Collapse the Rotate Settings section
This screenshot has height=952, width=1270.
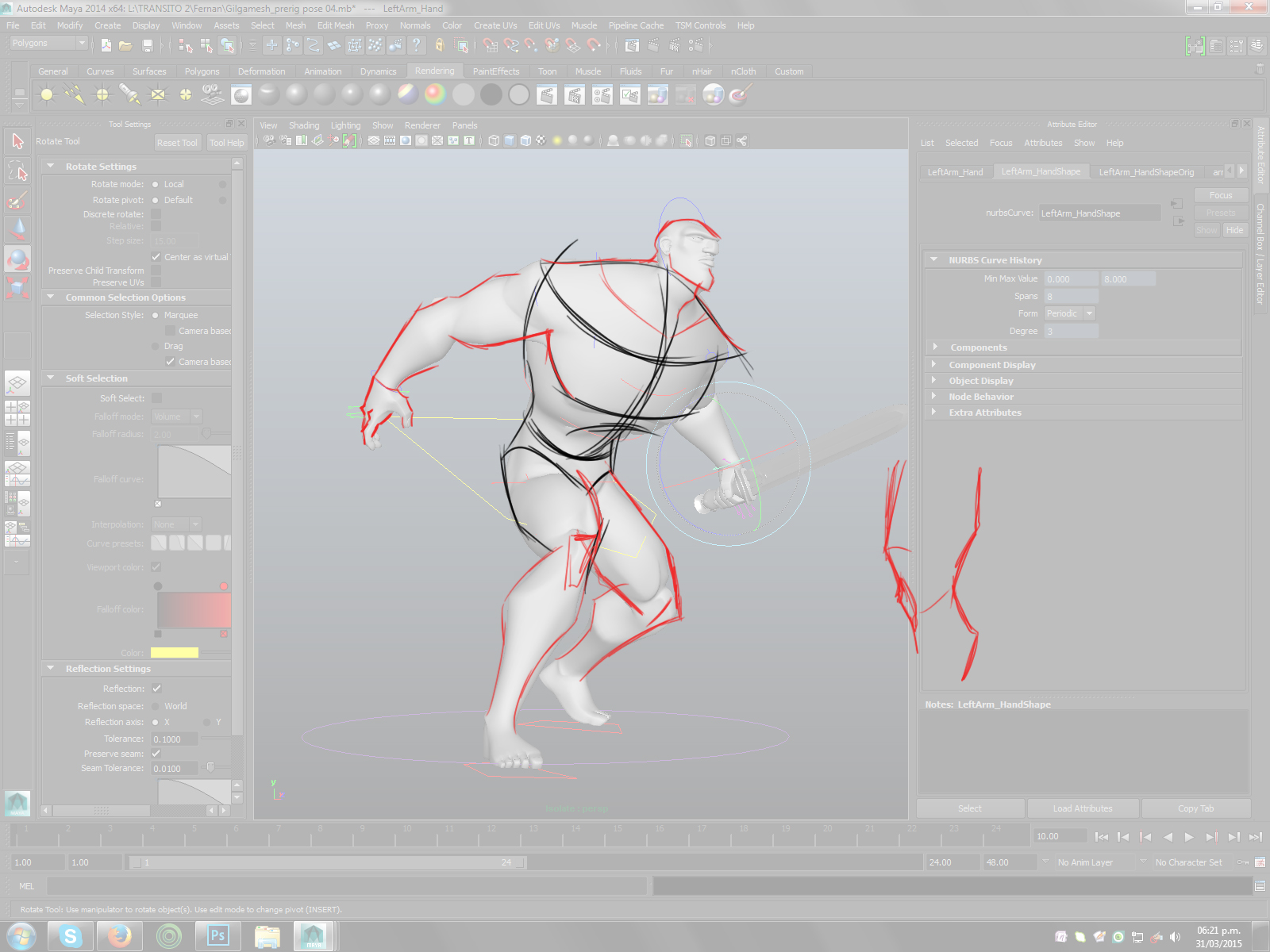tap(51, 167)
